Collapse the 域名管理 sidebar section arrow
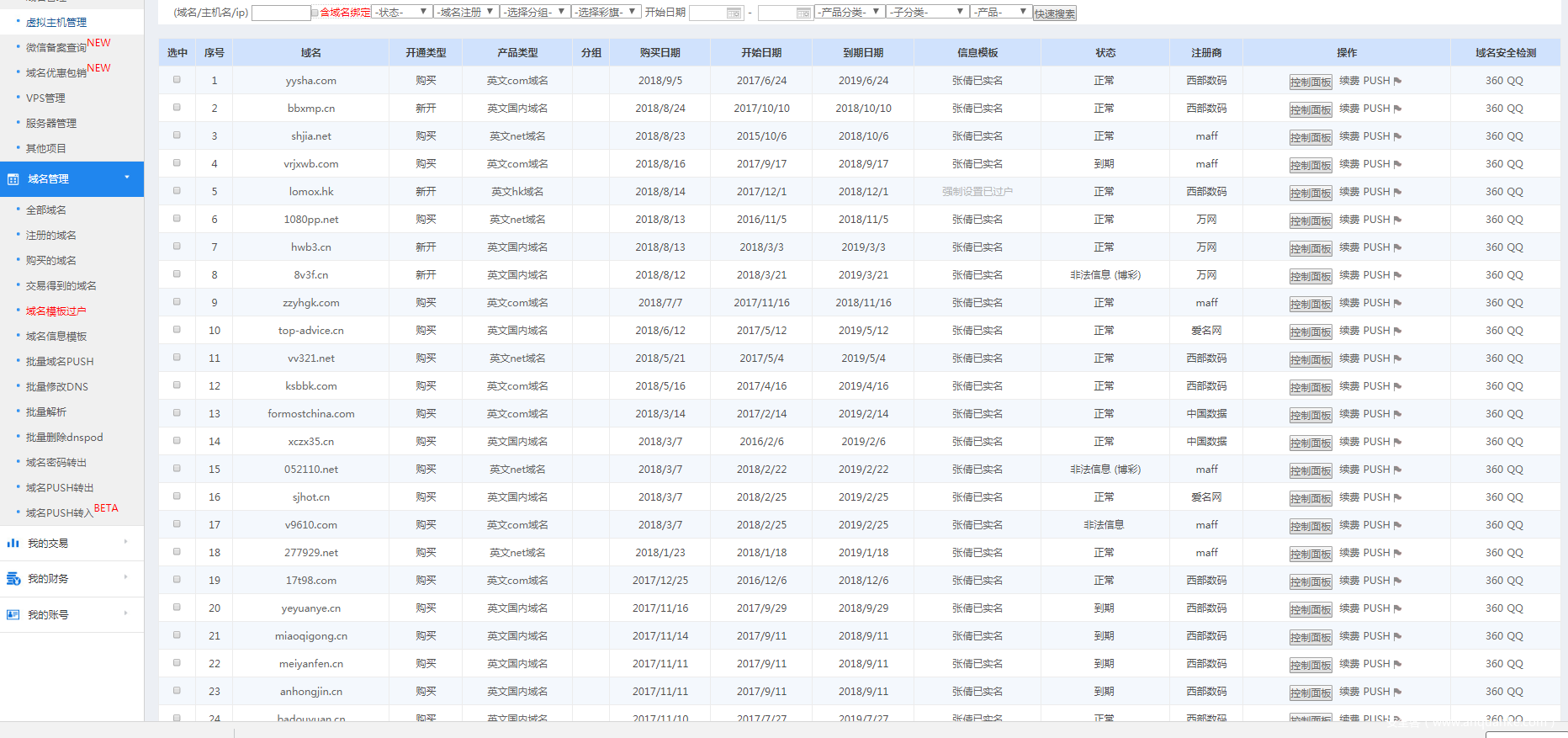Viewport: 1568px width, 738px height. pos(127,178)
